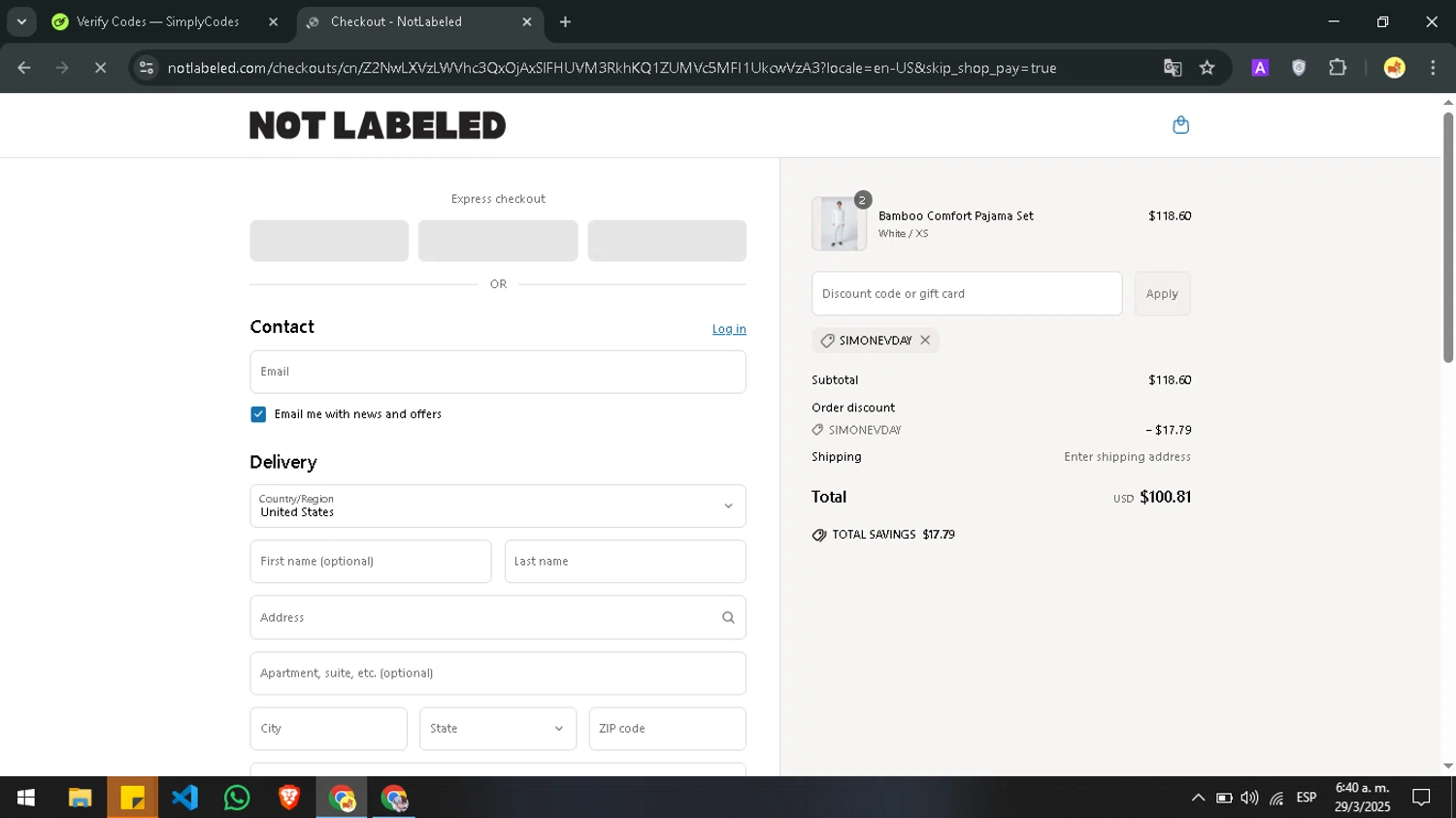This screenshot has height=818, width=1456.
Task: Show hidden system tray icons
Action: (1198, 798)
